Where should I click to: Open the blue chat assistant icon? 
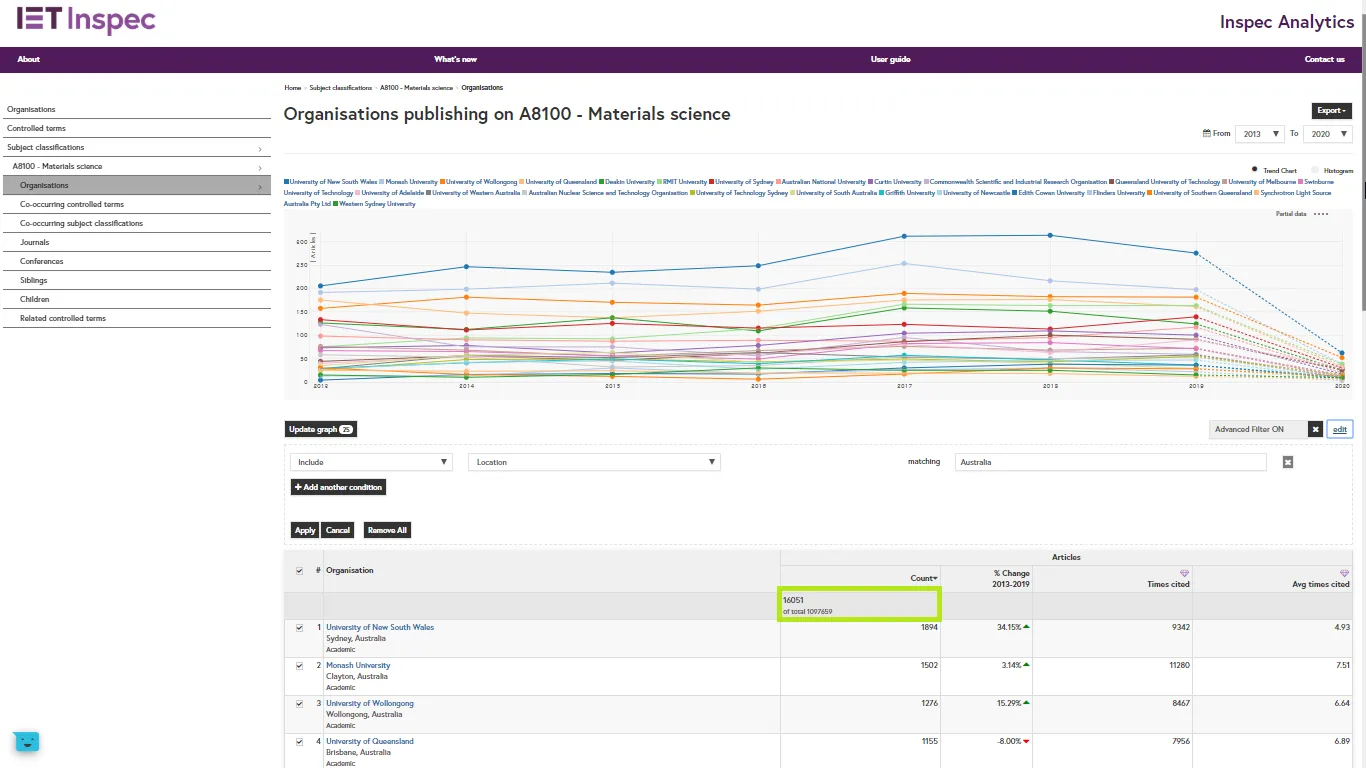click(x=26, y=741)
